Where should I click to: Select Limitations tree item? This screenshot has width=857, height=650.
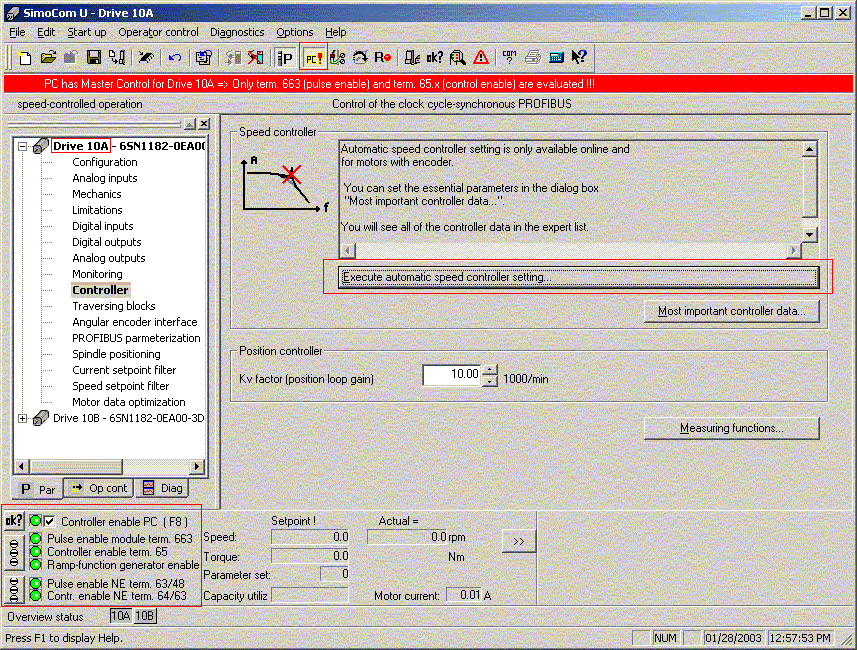point(97,210)
